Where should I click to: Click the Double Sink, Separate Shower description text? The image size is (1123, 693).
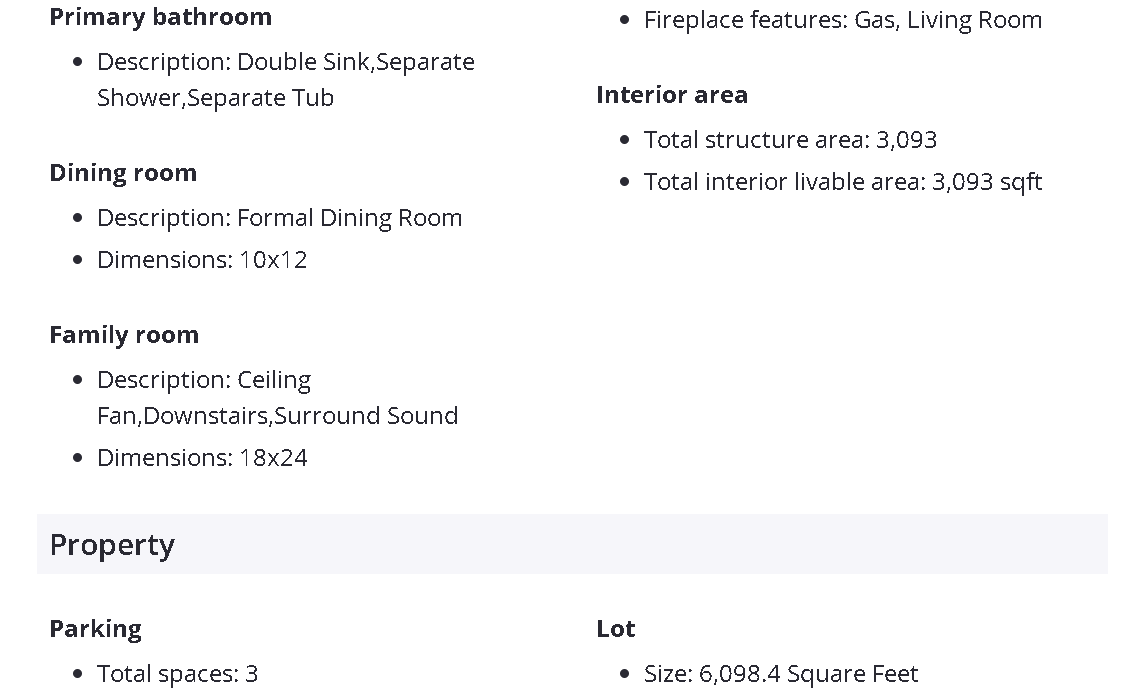click(285, 79)
